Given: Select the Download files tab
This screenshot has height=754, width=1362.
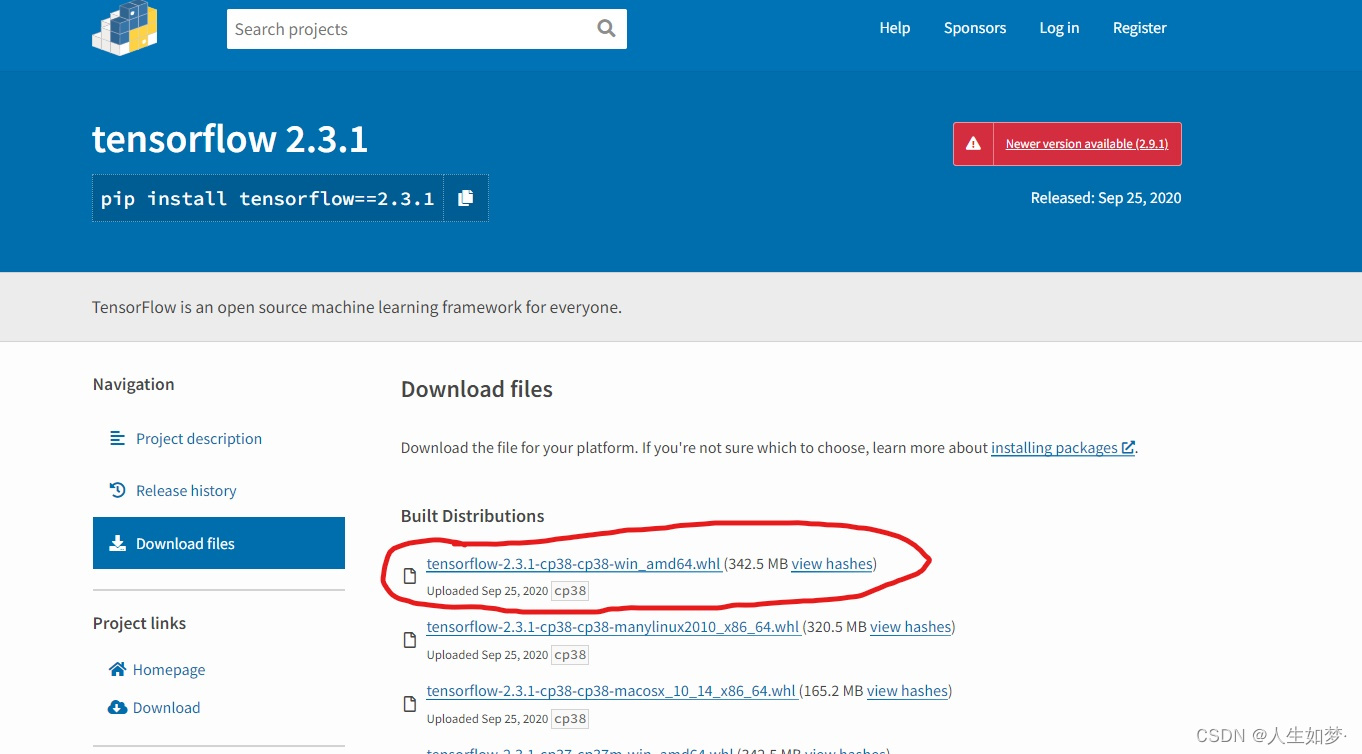Looking at the screenshot, I should tap(219, 543).
